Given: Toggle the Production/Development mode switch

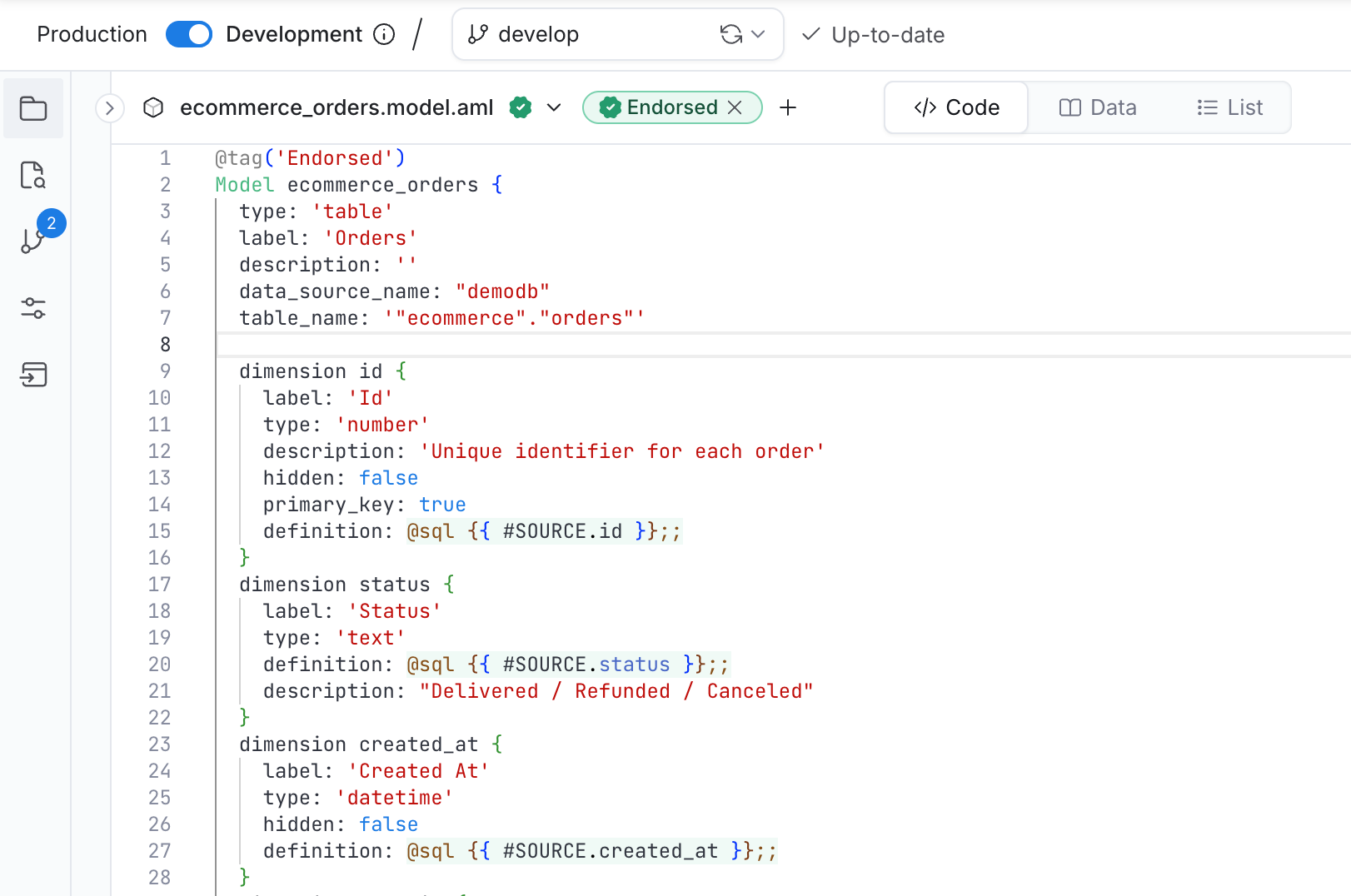Looking at the screenshot, I should [x=189, y=34].
